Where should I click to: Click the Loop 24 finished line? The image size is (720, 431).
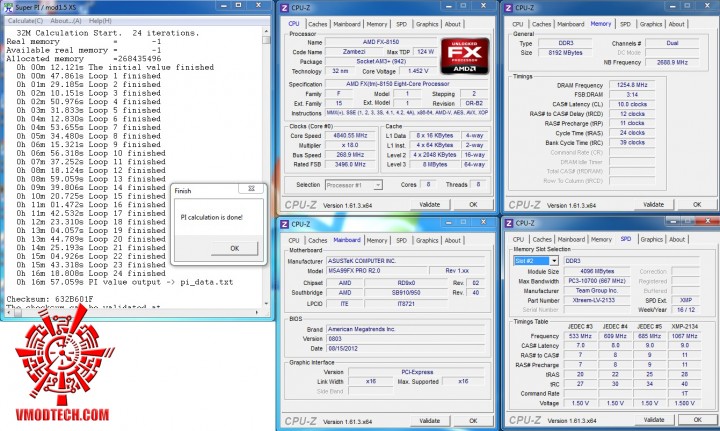tap(90, 274)
